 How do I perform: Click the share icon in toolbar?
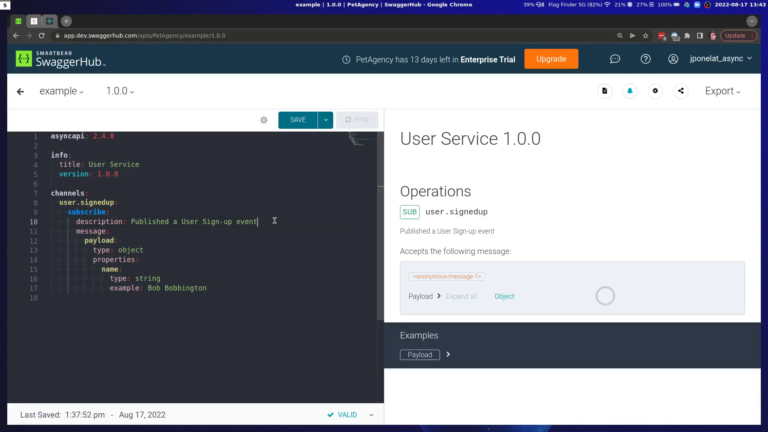[681, 91]
